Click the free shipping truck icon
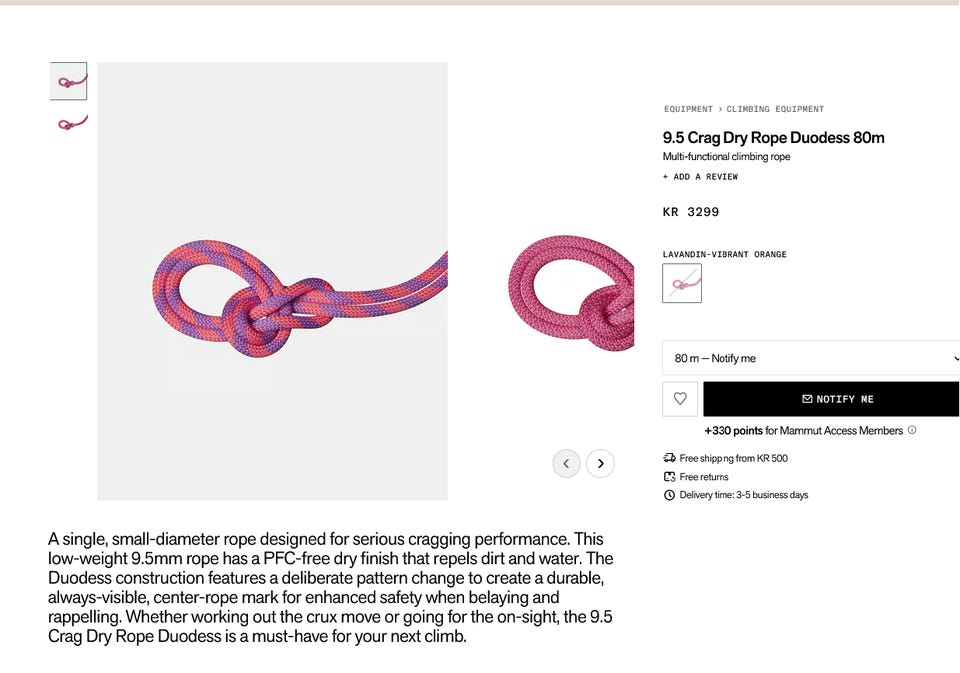 669,457
